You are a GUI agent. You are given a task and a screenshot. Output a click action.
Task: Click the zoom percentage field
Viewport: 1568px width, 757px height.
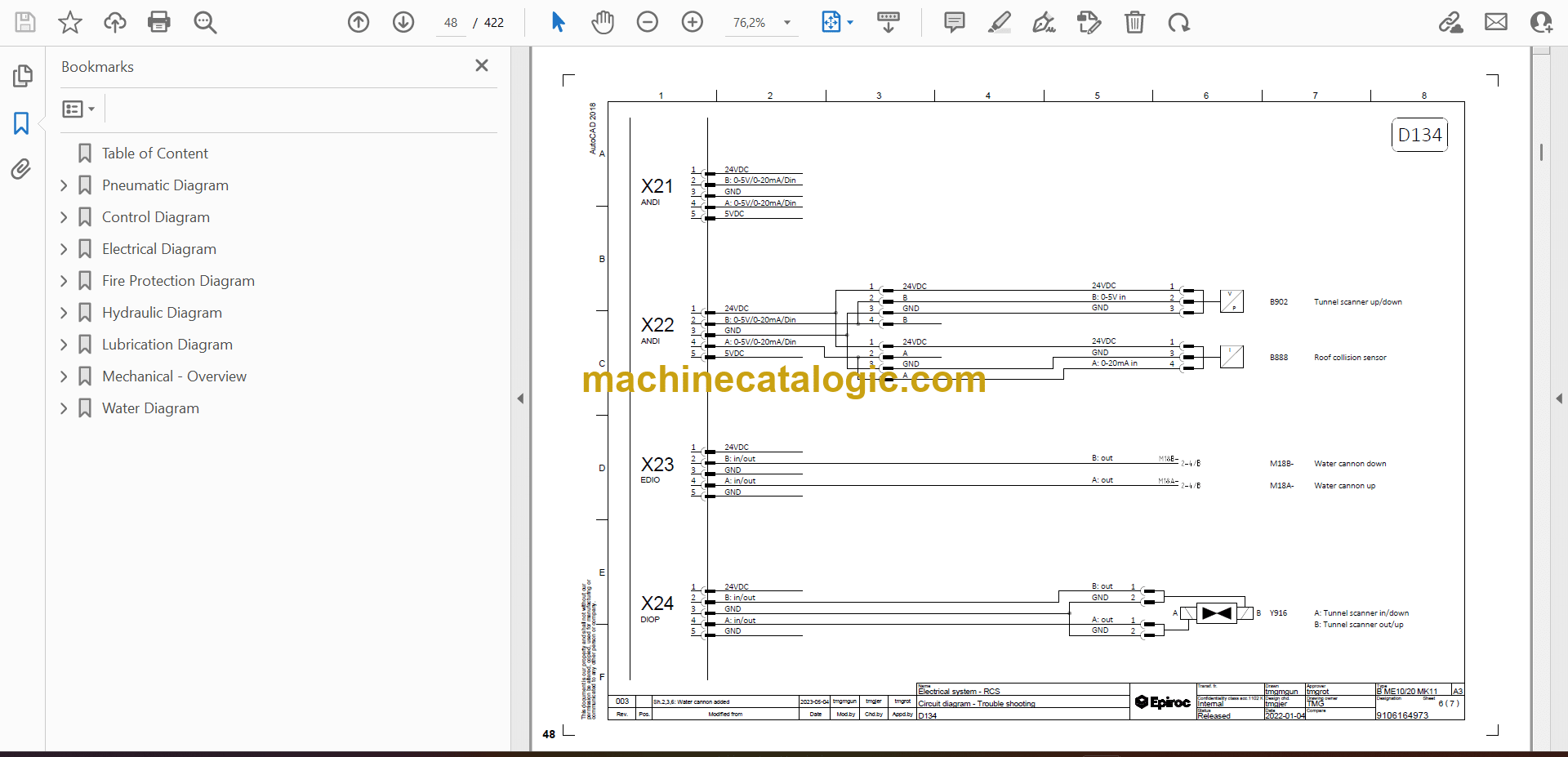click(750, 23)
